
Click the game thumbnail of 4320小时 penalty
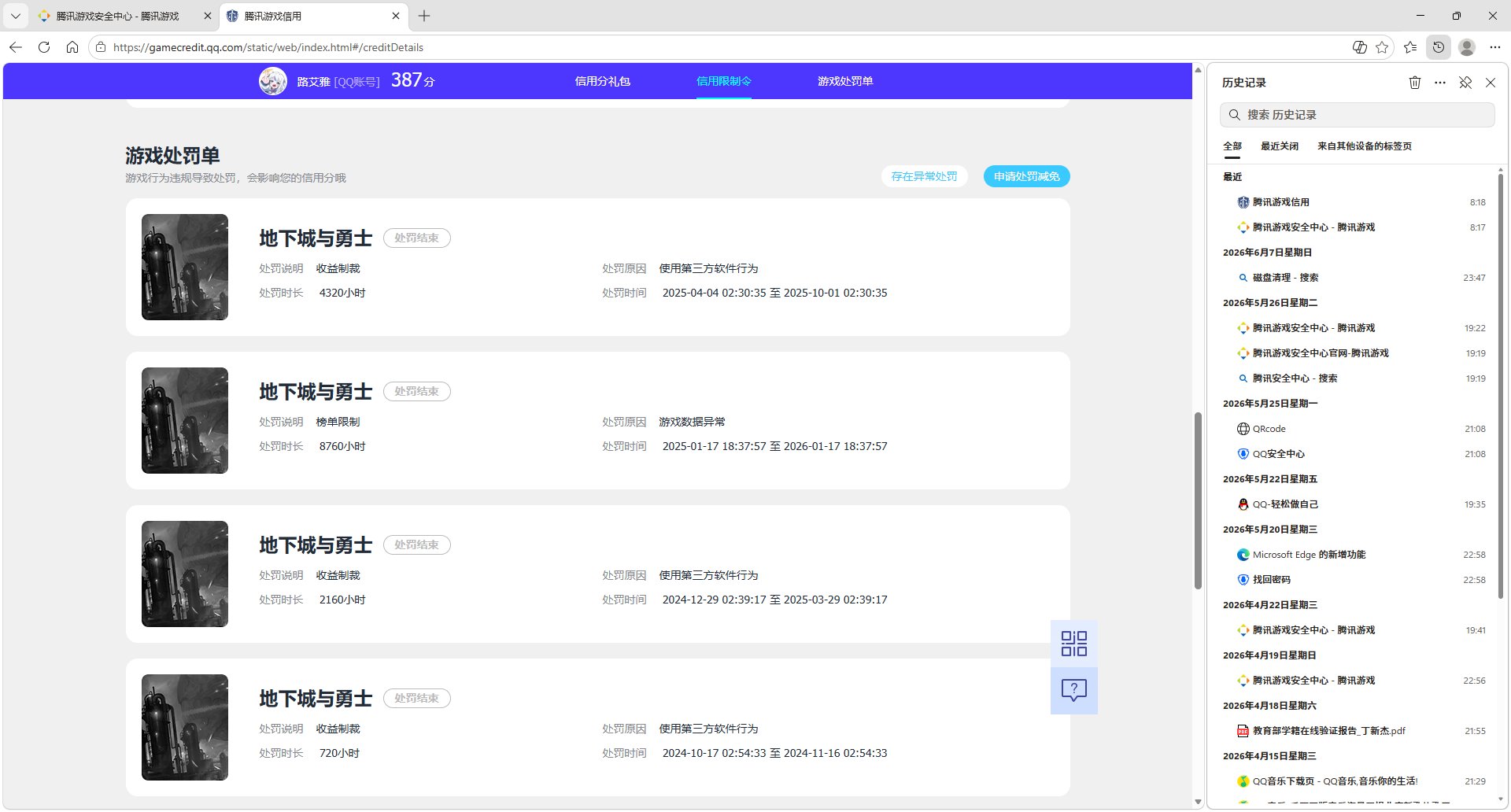[x=185, y=267]
